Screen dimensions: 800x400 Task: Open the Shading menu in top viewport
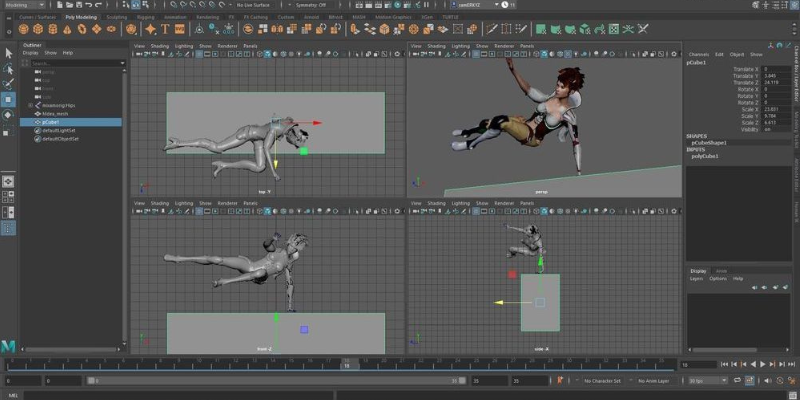(160, 46)
